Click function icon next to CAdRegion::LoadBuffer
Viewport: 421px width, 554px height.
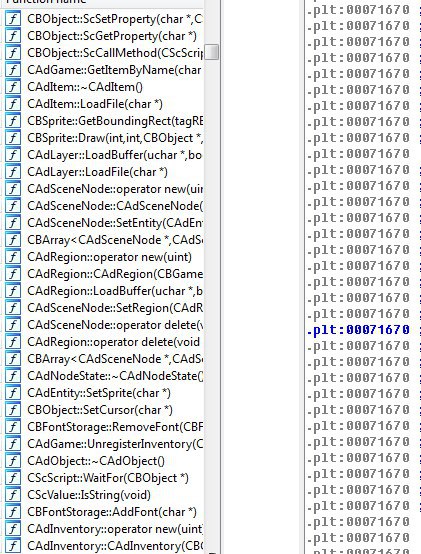(x=13, y=291)
